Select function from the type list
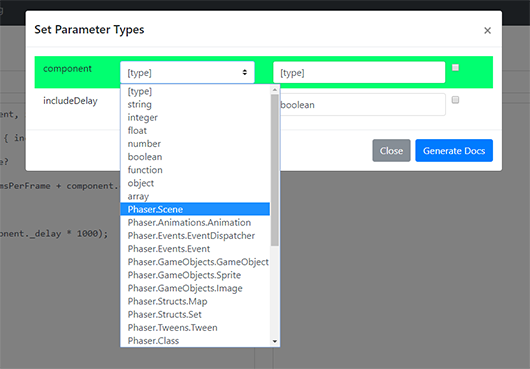Screen dimensions: 530x369 pyautogui.click(x=195, y=170)
